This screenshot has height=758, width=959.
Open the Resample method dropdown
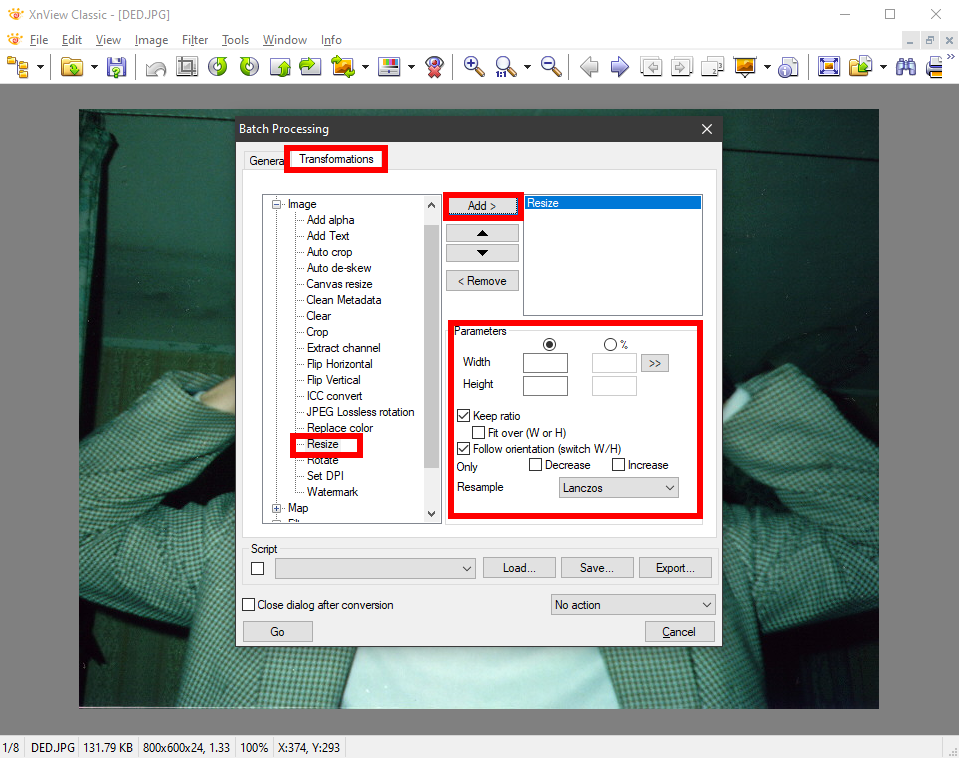(618, 487)
